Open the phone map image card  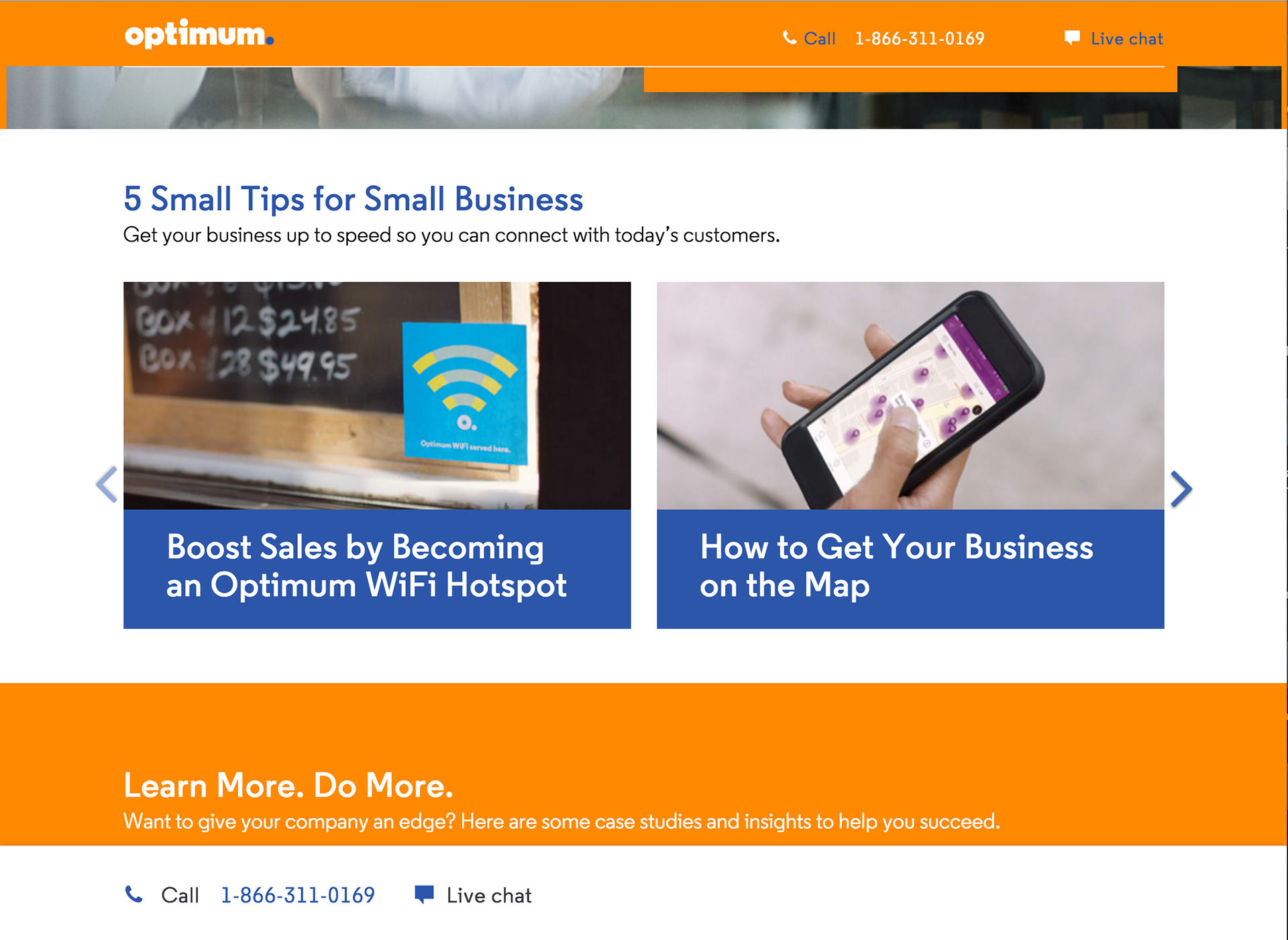[x=910, y=395]
